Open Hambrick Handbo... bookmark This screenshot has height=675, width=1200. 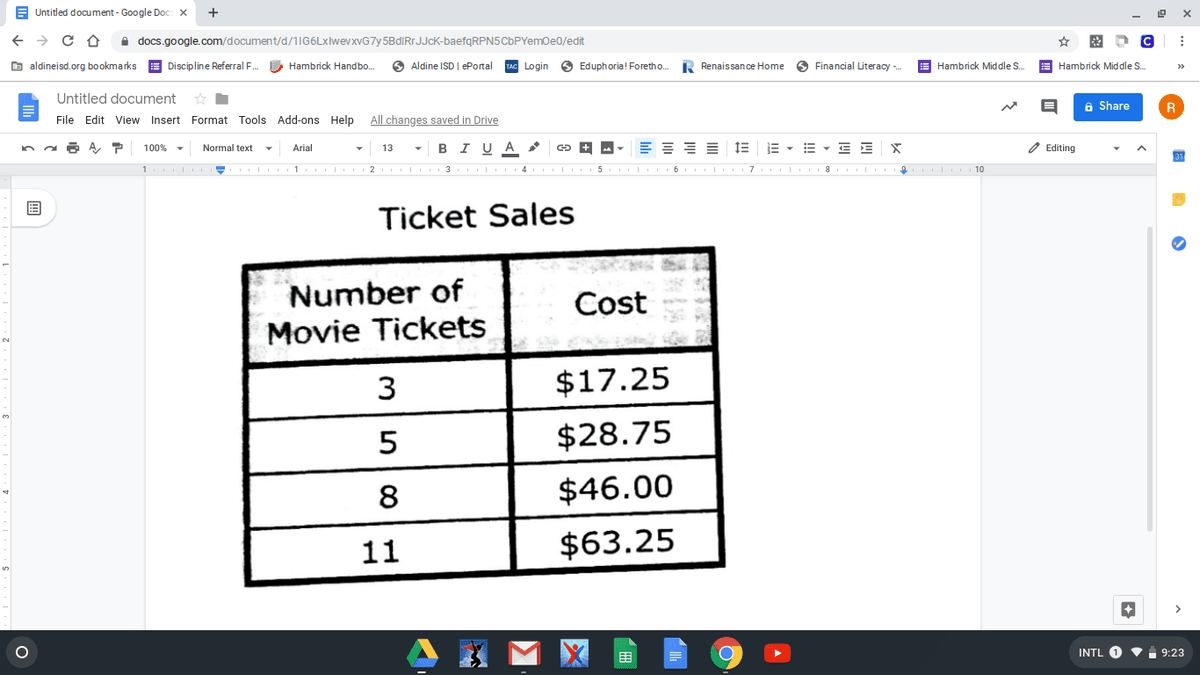point(322,66)
